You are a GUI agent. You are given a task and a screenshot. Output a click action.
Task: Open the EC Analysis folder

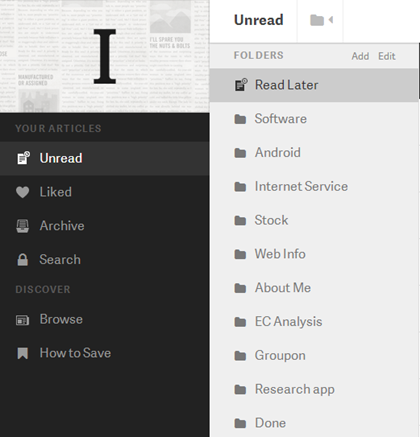314,322
